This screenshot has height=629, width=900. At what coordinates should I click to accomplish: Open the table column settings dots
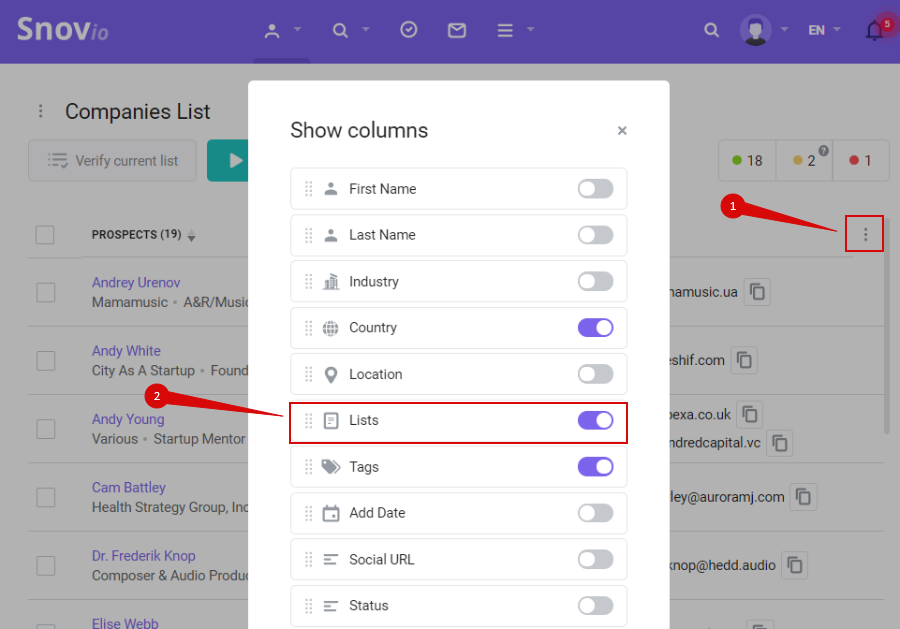(865, 234)
